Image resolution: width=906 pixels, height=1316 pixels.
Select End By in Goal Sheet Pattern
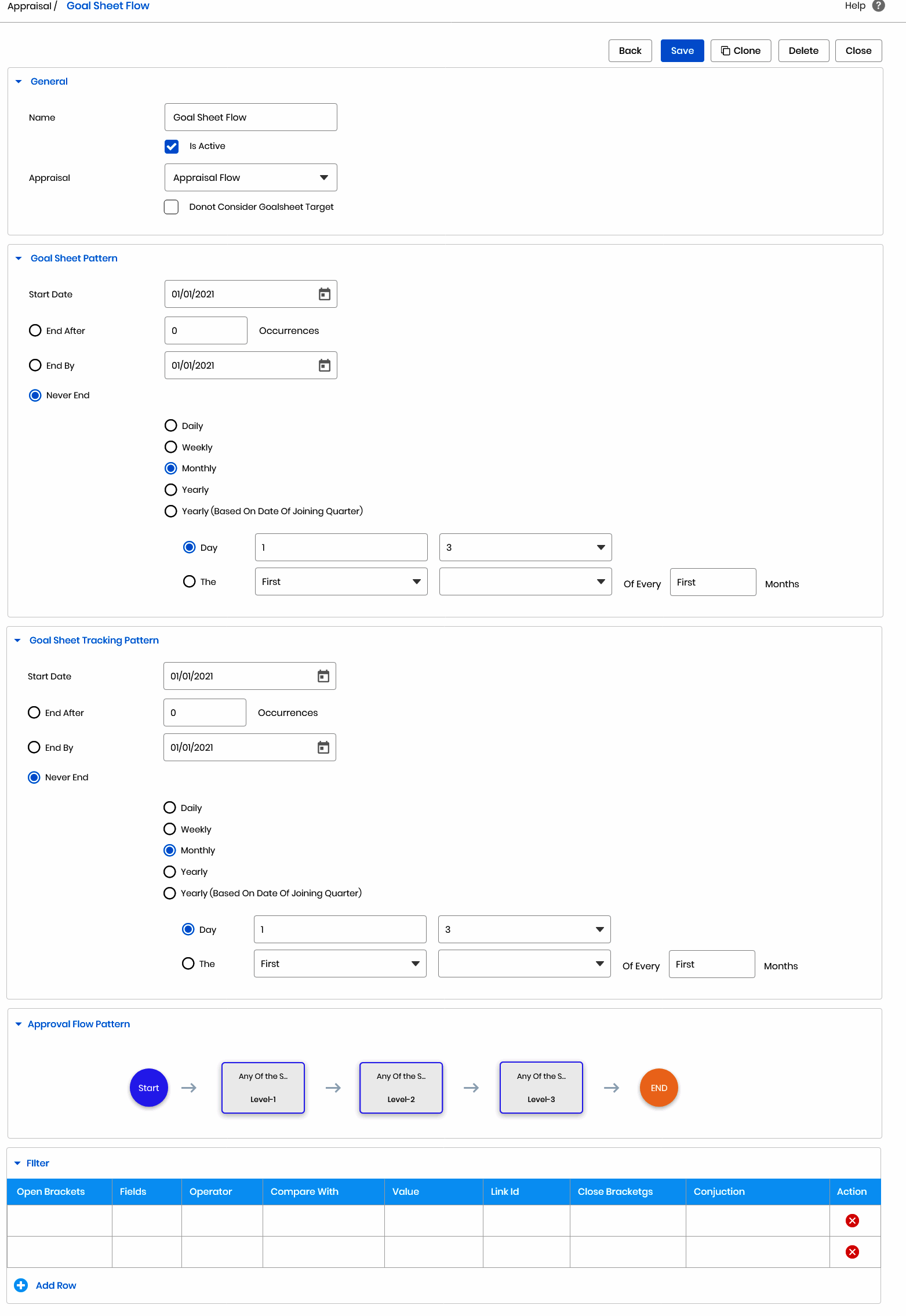(35, 365)
